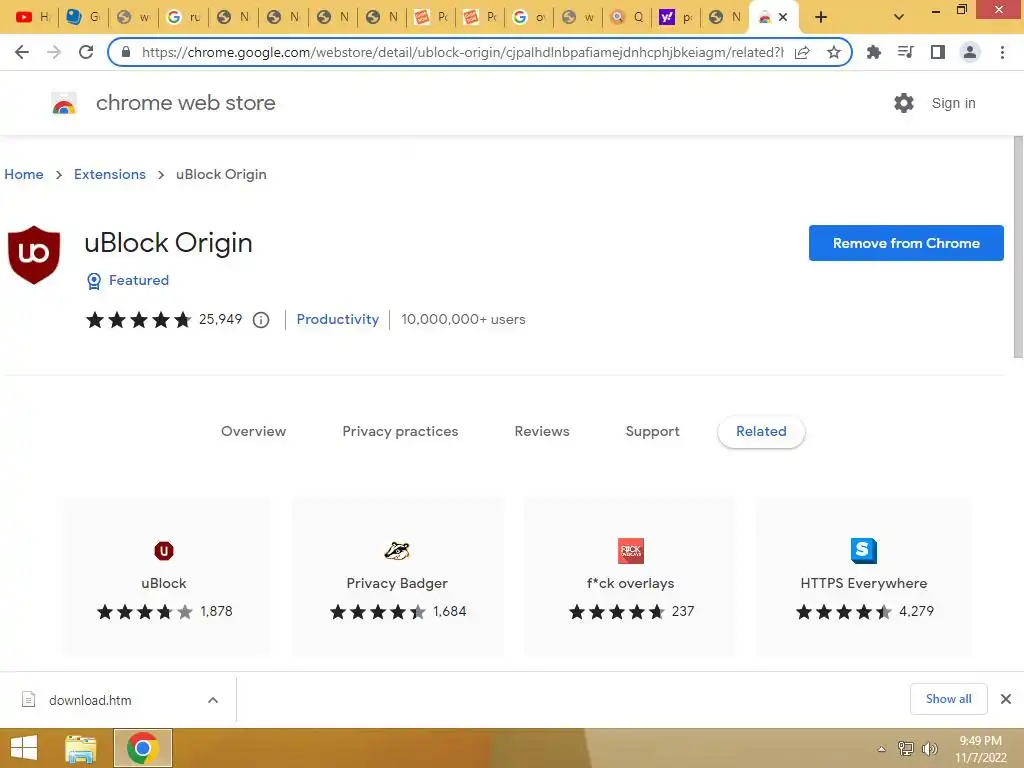Open the uBlock related extension card
The height and width of the screenshot is (768, 1024).
click(x=164, y=576)
